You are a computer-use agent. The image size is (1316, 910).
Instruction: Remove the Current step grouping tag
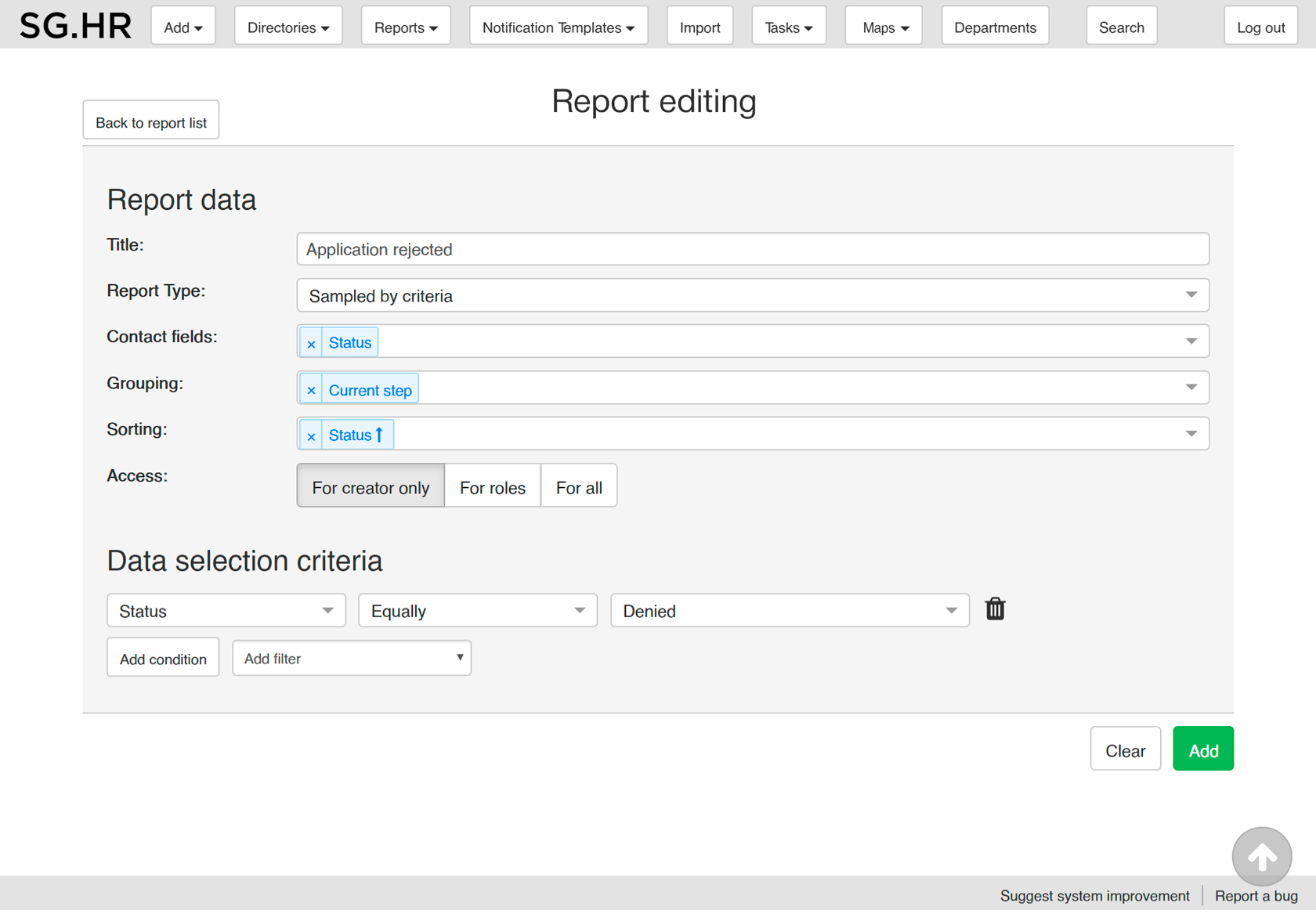point(311,390)
